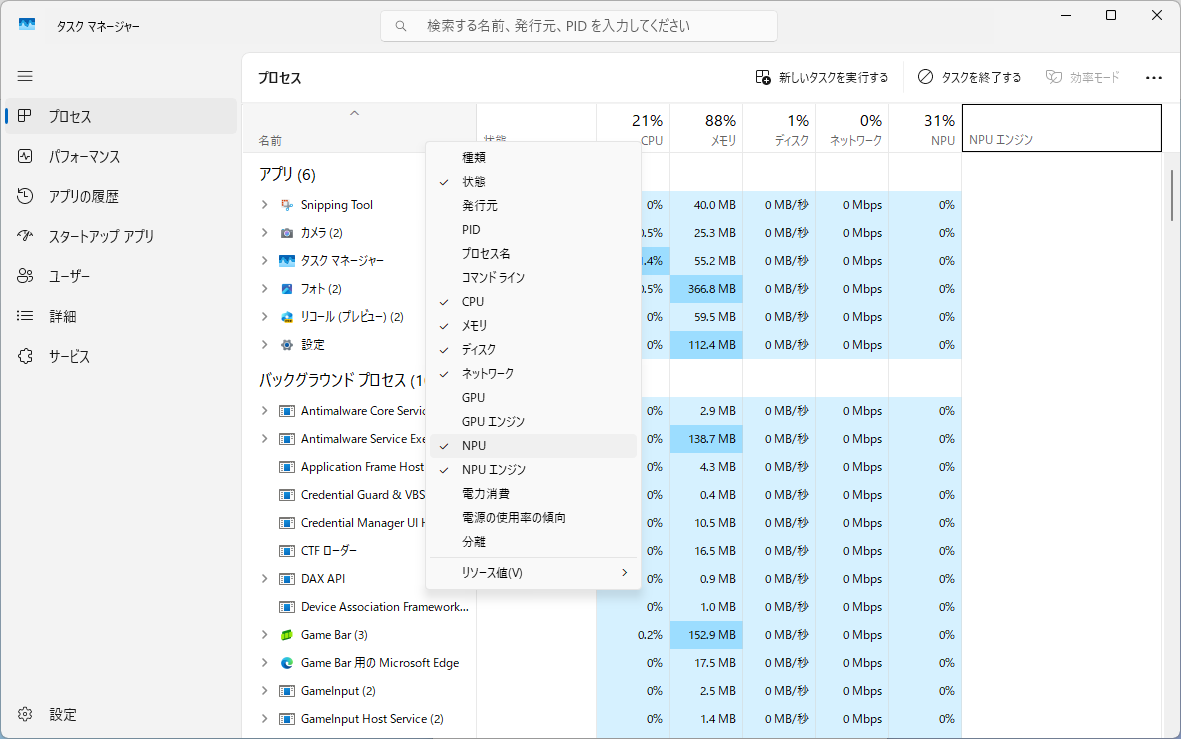Expand the Antimalware Core Service row
Image resolution: width=1181 pixels, height=739 pixels.
(x=264, y=411)
